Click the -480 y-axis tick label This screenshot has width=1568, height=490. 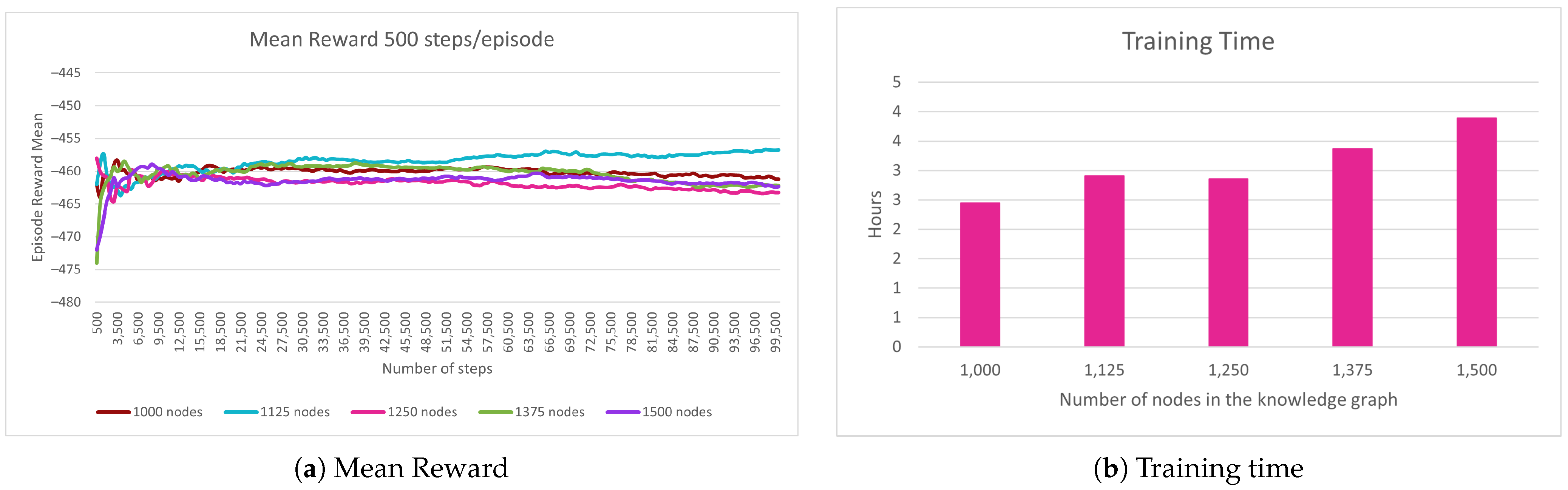point(66,302)
